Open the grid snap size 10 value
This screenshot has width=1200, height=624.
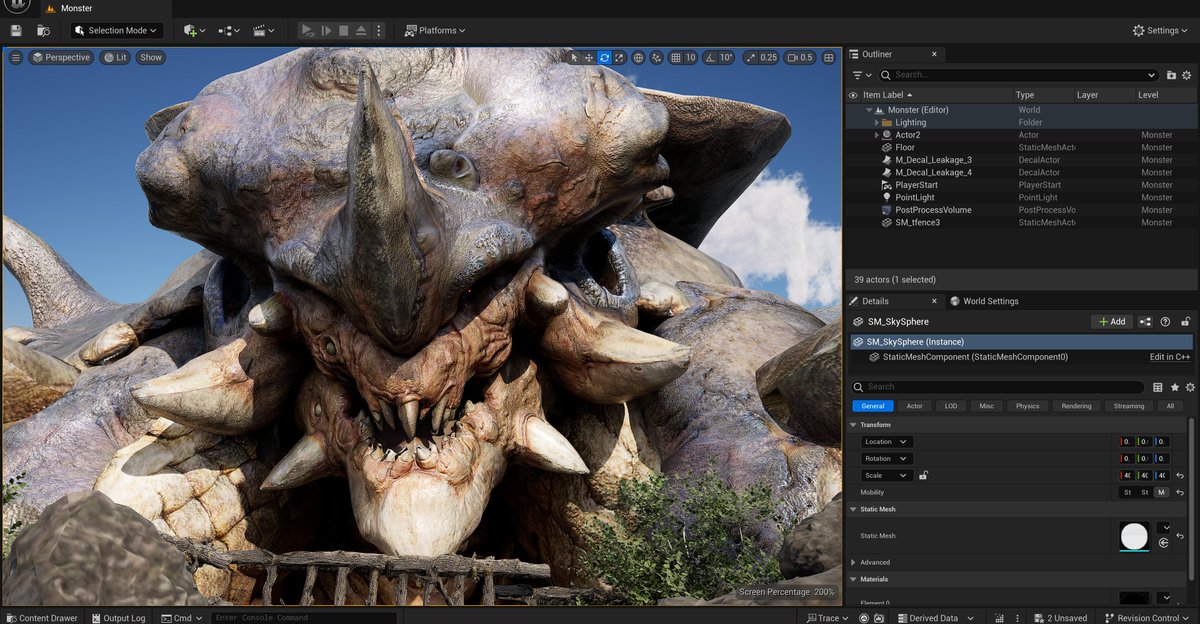click(x=691, y=58)
